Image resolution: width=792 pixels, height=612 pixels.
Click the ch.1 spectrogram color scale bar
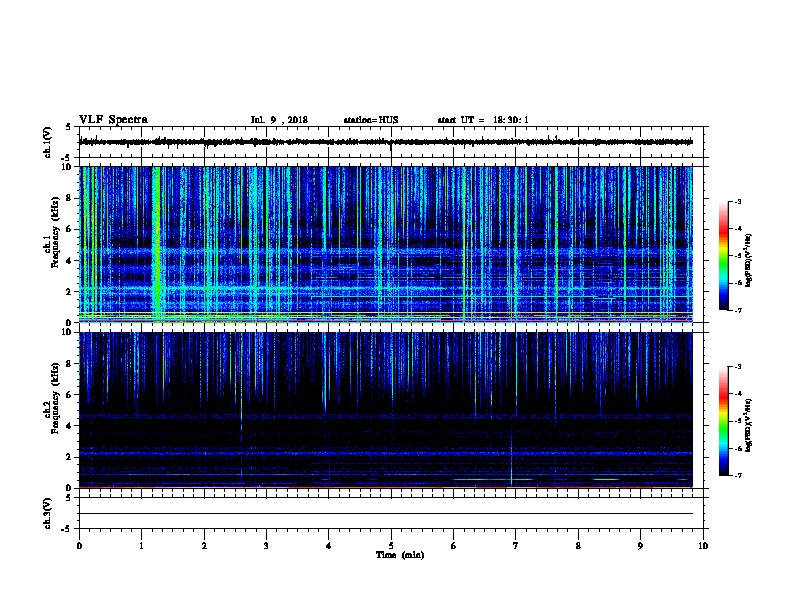[724, 256]
